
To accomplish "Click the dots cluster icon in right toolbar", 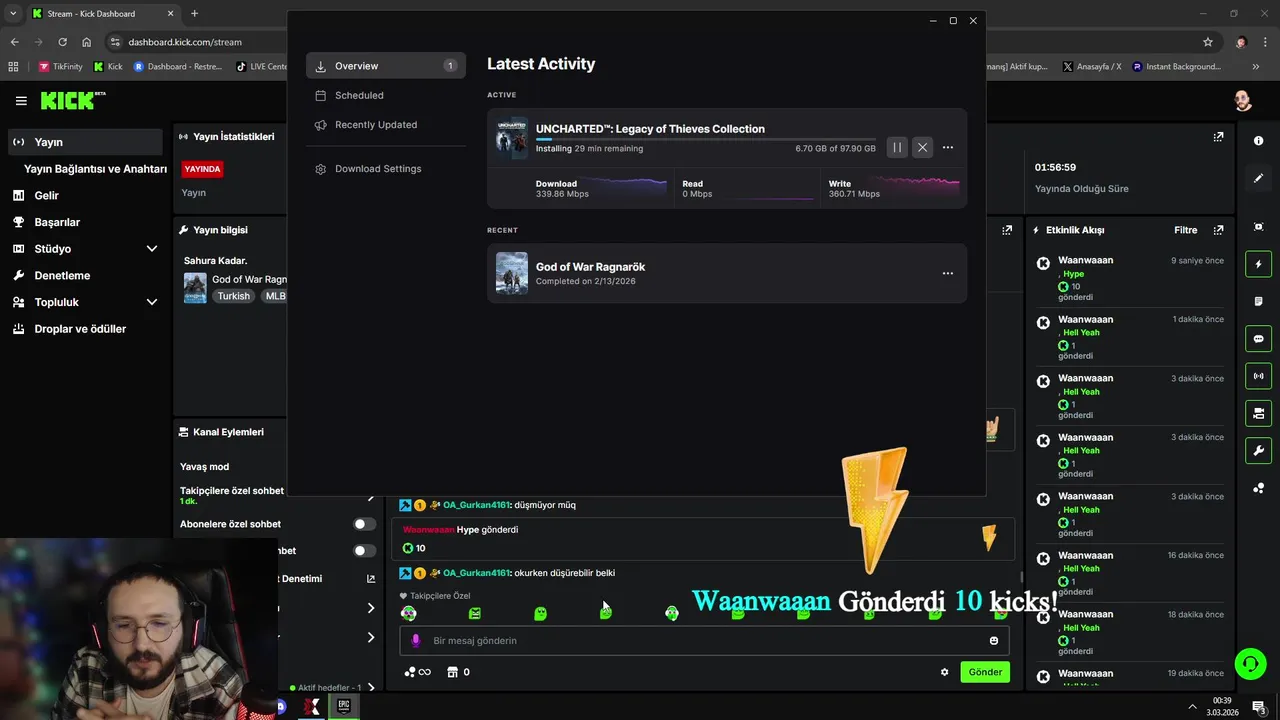I will [x=1258, y=488].
